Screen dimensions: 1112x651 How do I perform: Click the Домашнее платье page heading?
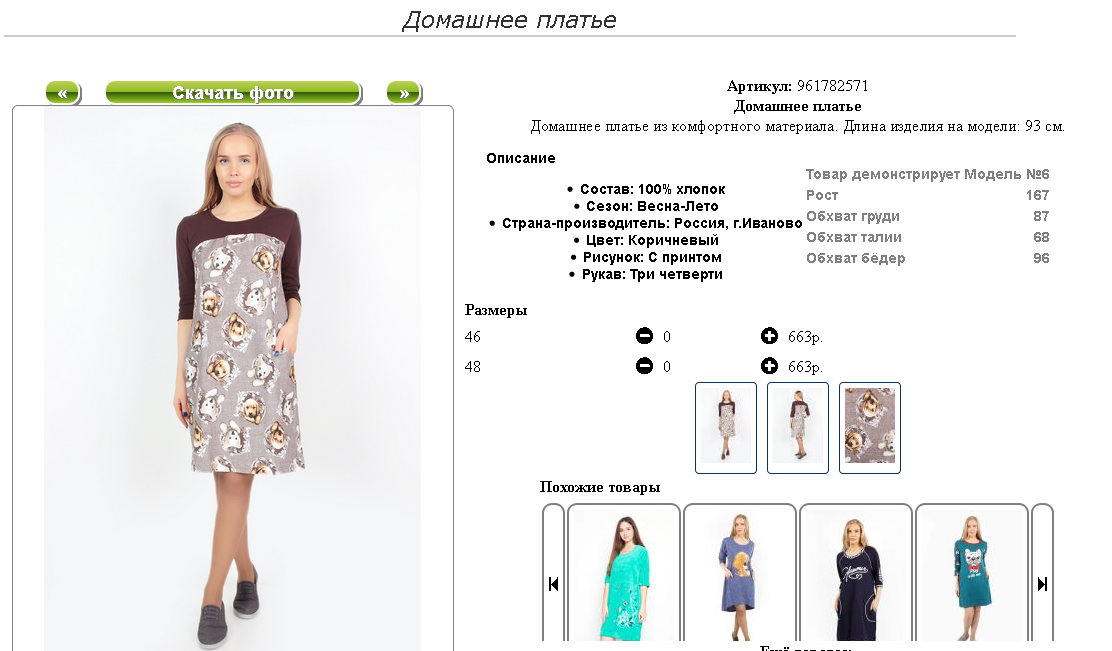tap(509, 20)
